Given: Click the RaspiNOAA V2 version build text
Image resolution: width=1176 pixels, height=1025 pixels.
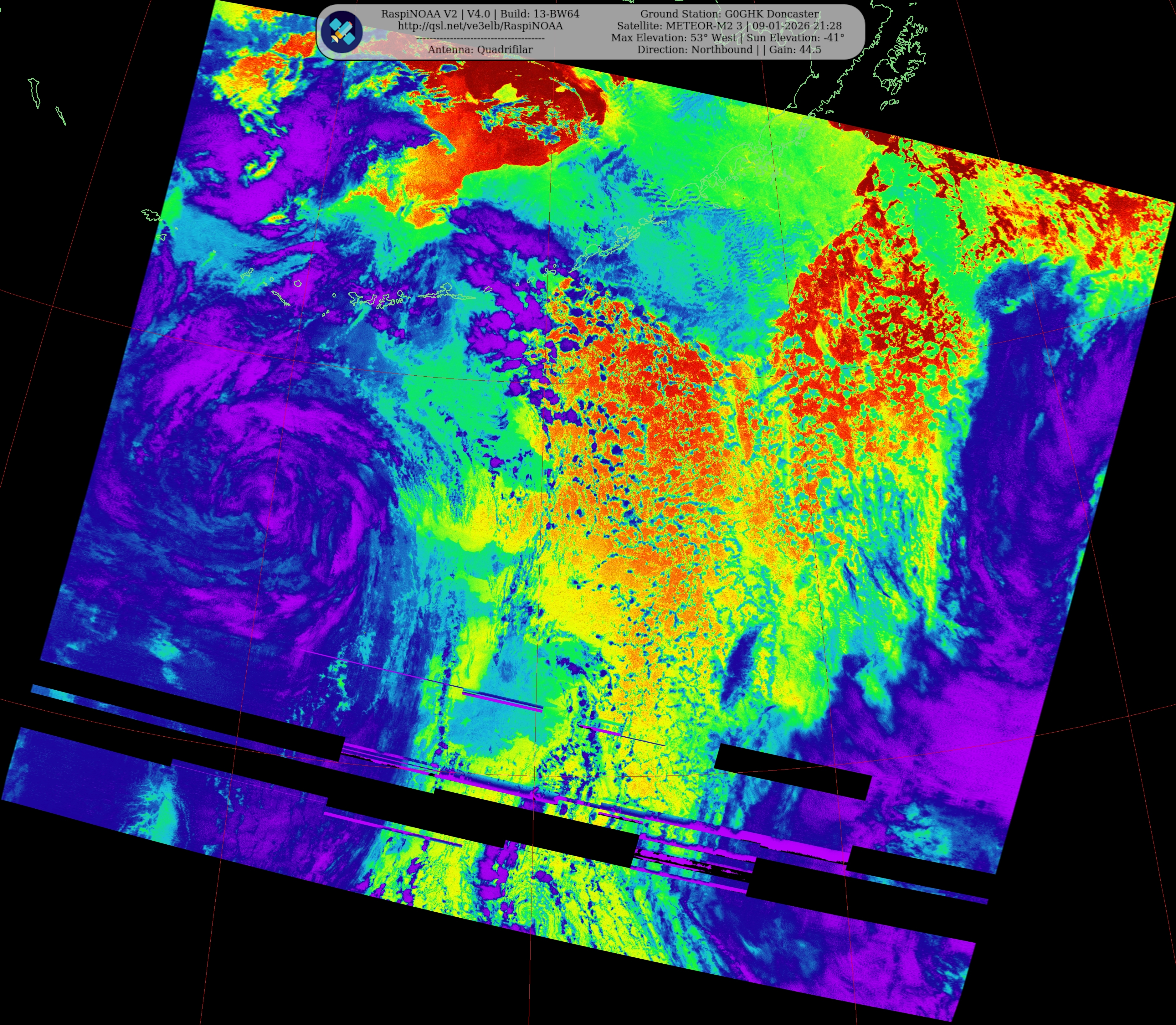Looking at the screenshot, I should click(480, 14).
